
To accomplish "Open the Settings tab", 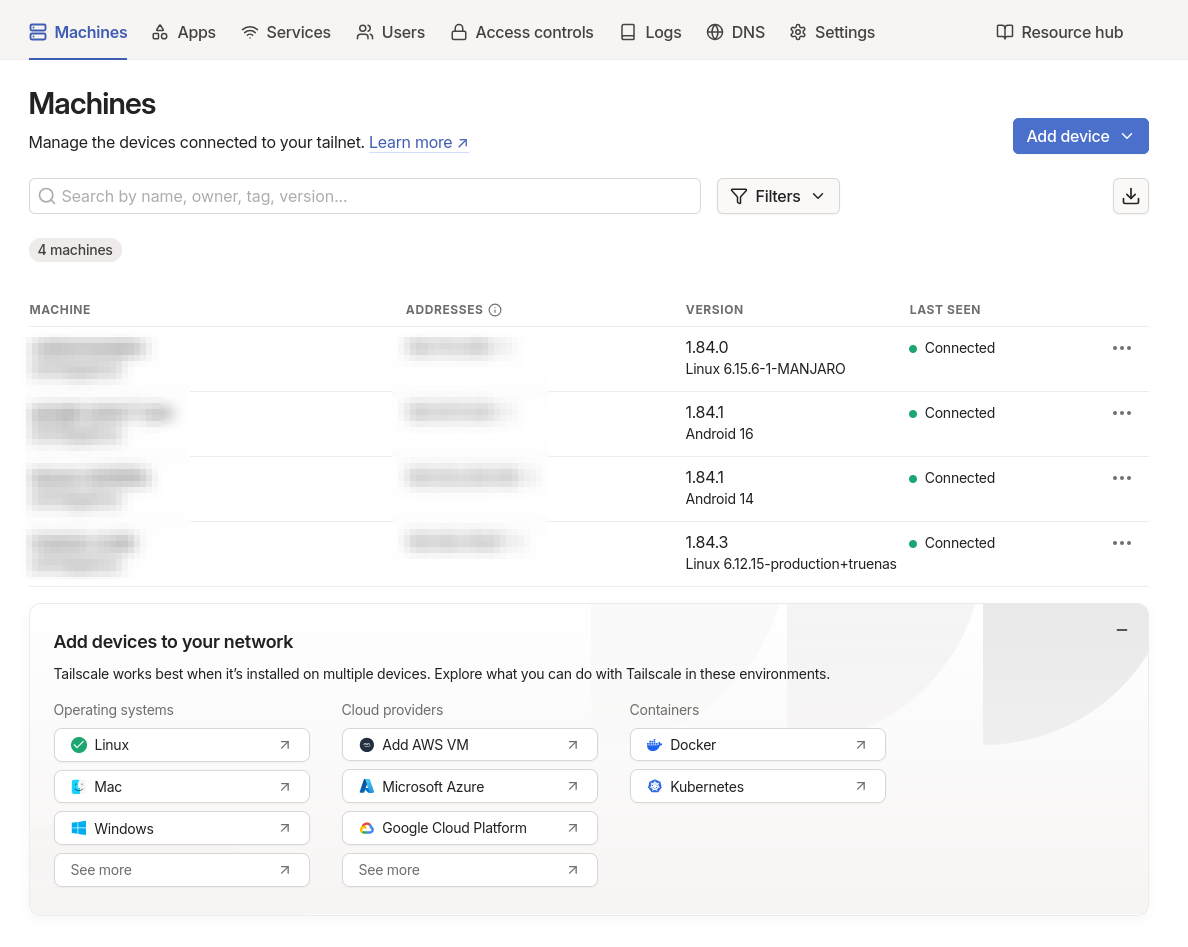I will pos(832,33).
